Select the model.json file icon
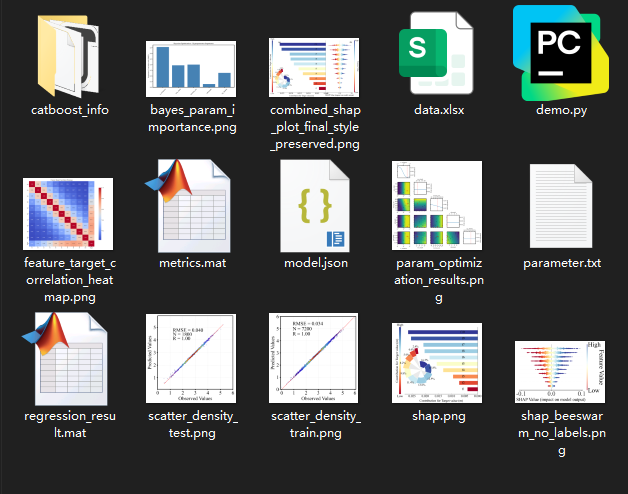 [x=315, y=206]
